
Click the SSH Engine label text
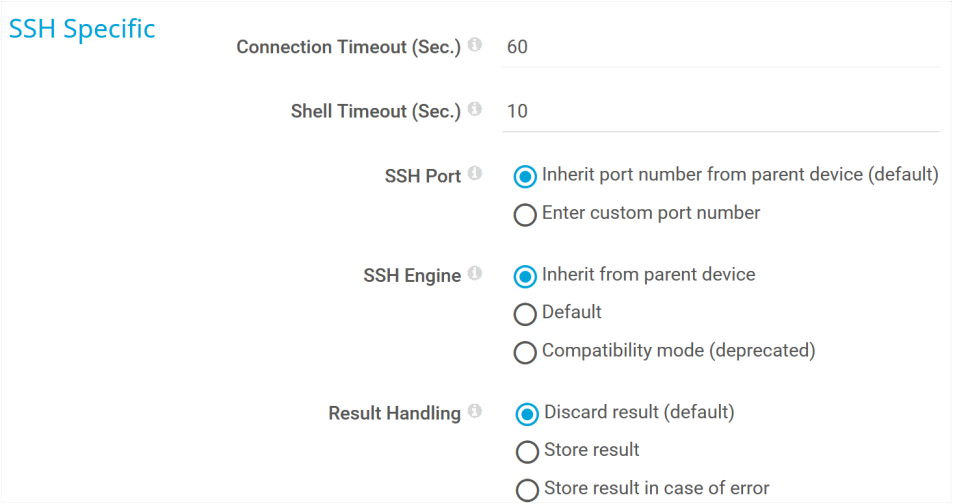point(412,275)
